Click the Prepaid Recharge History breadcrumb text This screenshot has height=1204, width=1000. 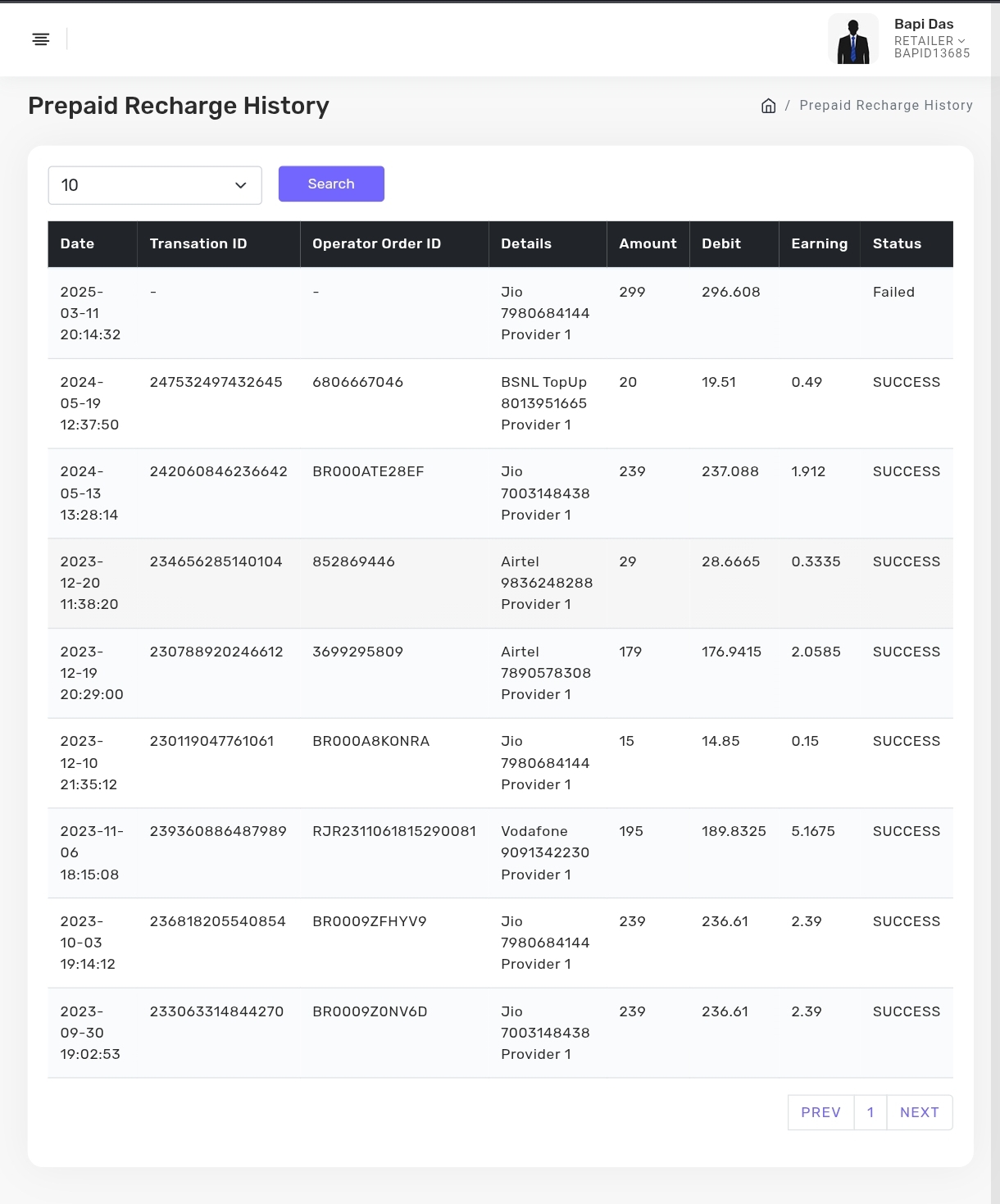click(x=886, y=106)
